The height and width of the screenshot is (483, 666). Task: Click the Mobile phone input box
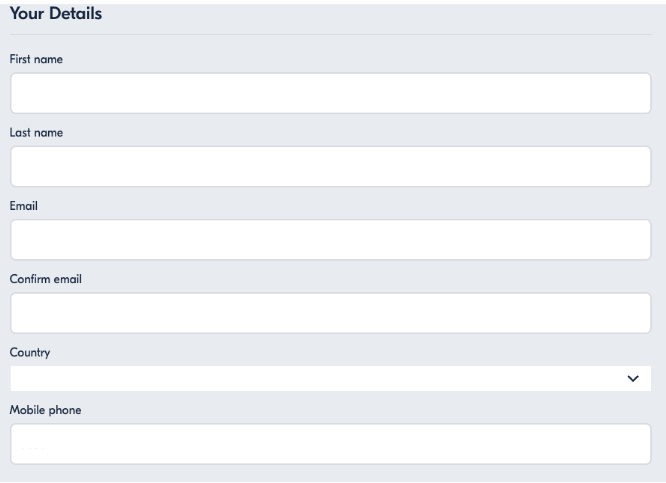click(330, 444)
